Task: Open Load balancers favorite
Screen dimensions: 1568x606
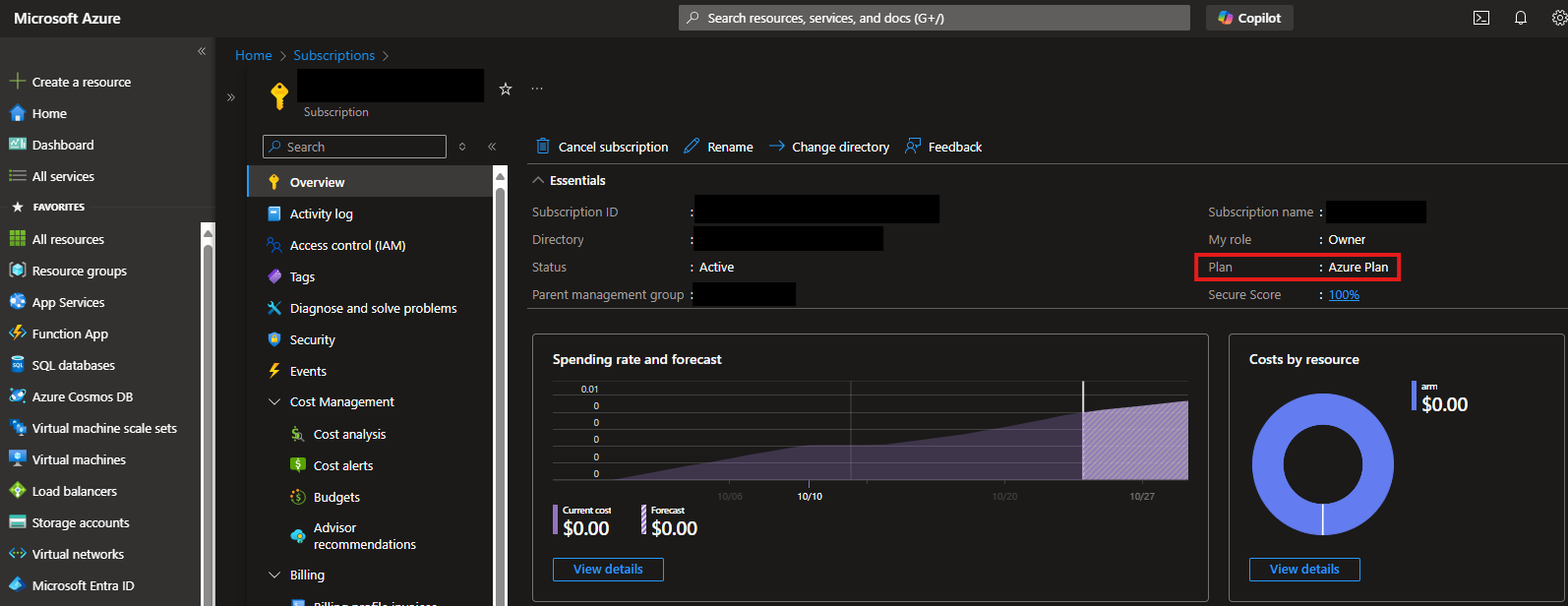Action: (x=74, y=491)
